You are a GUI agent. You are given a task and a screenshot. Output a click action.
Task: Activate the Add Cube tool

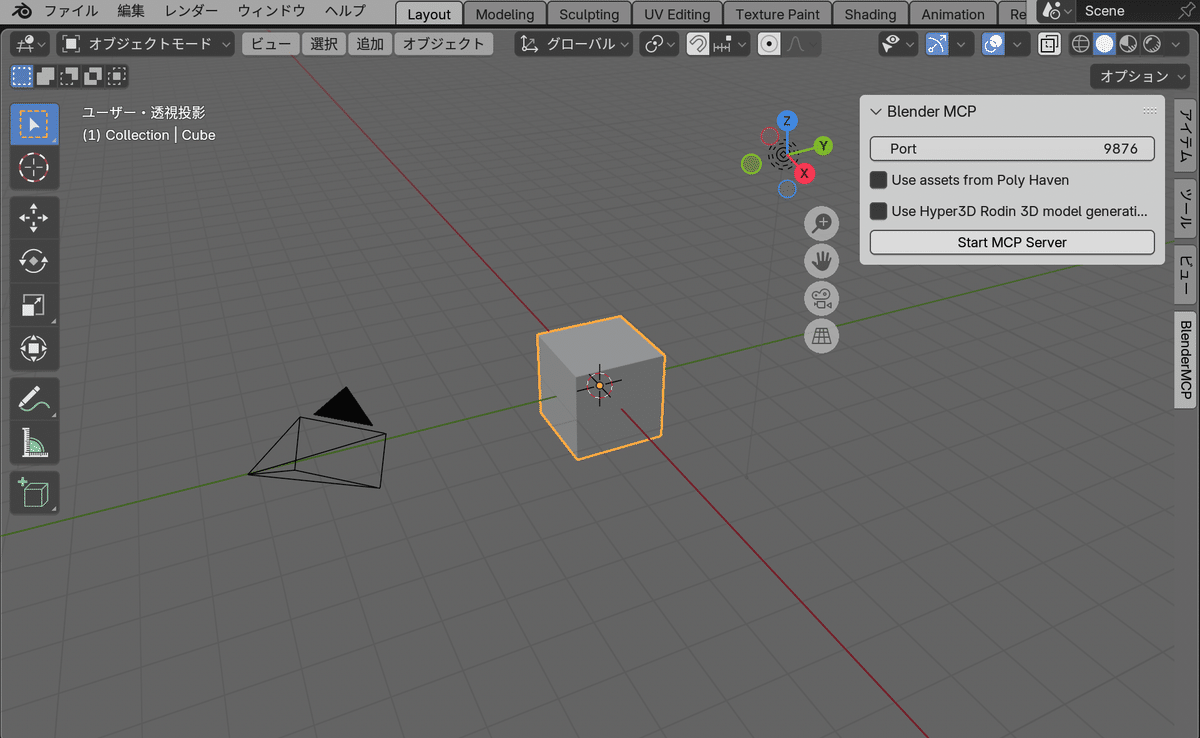tap(34, 492)
